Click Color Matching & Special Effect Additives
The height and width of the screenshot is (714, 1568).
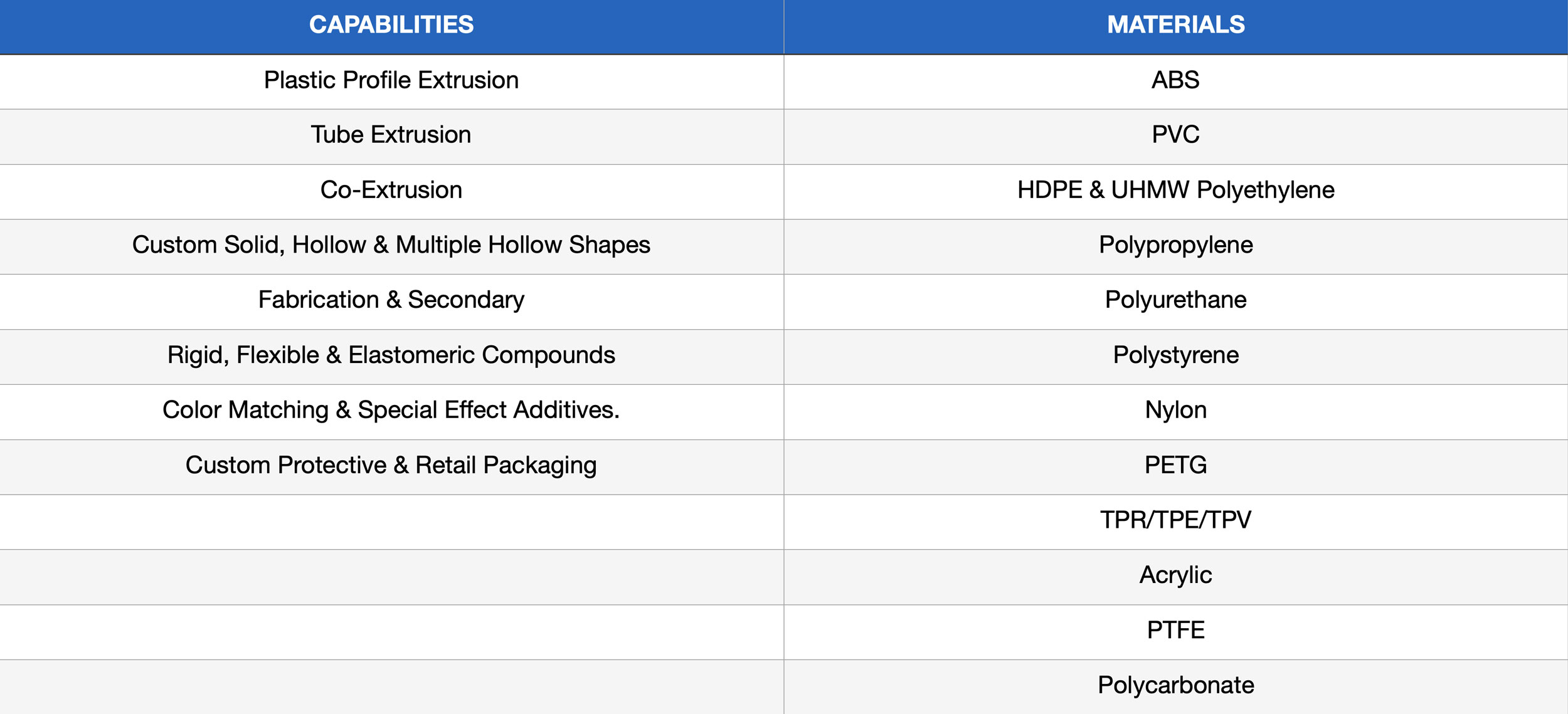click(x=391, y=410)
